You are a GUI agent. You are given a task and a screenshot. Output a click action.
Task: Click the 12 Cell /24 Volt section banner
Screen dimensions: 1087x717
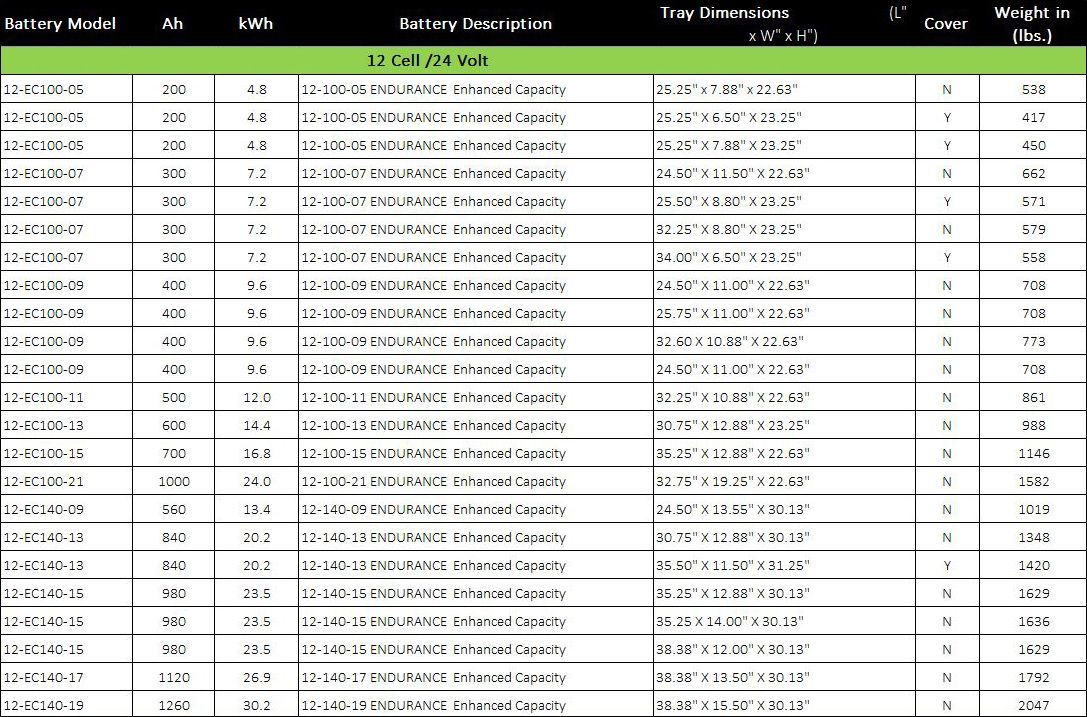pyautogui.click(x=543, y=60)
